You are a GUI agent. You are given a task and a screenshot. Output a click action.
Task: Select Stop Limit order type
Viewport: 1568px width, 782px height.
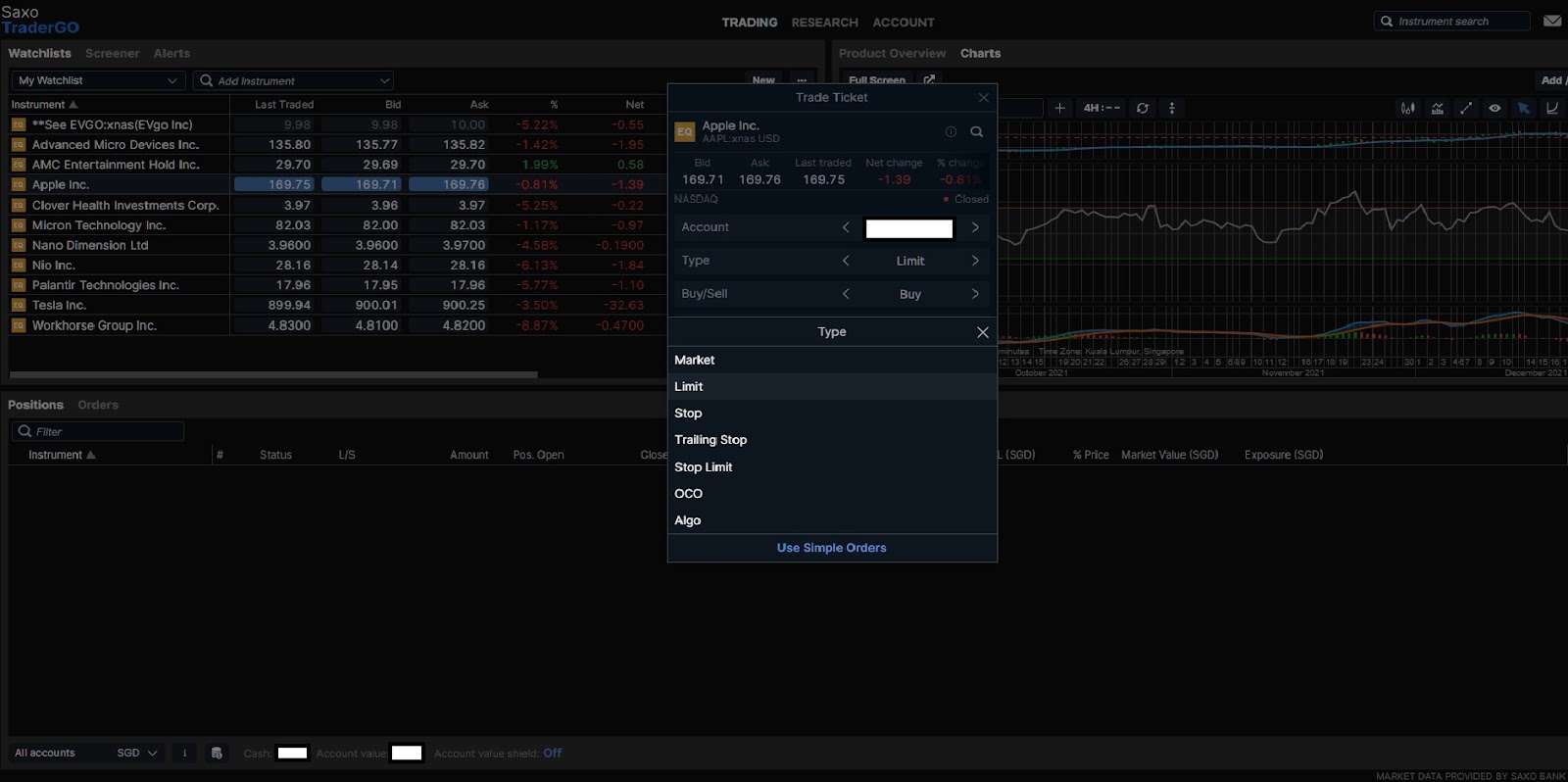(x=832, y=467)
